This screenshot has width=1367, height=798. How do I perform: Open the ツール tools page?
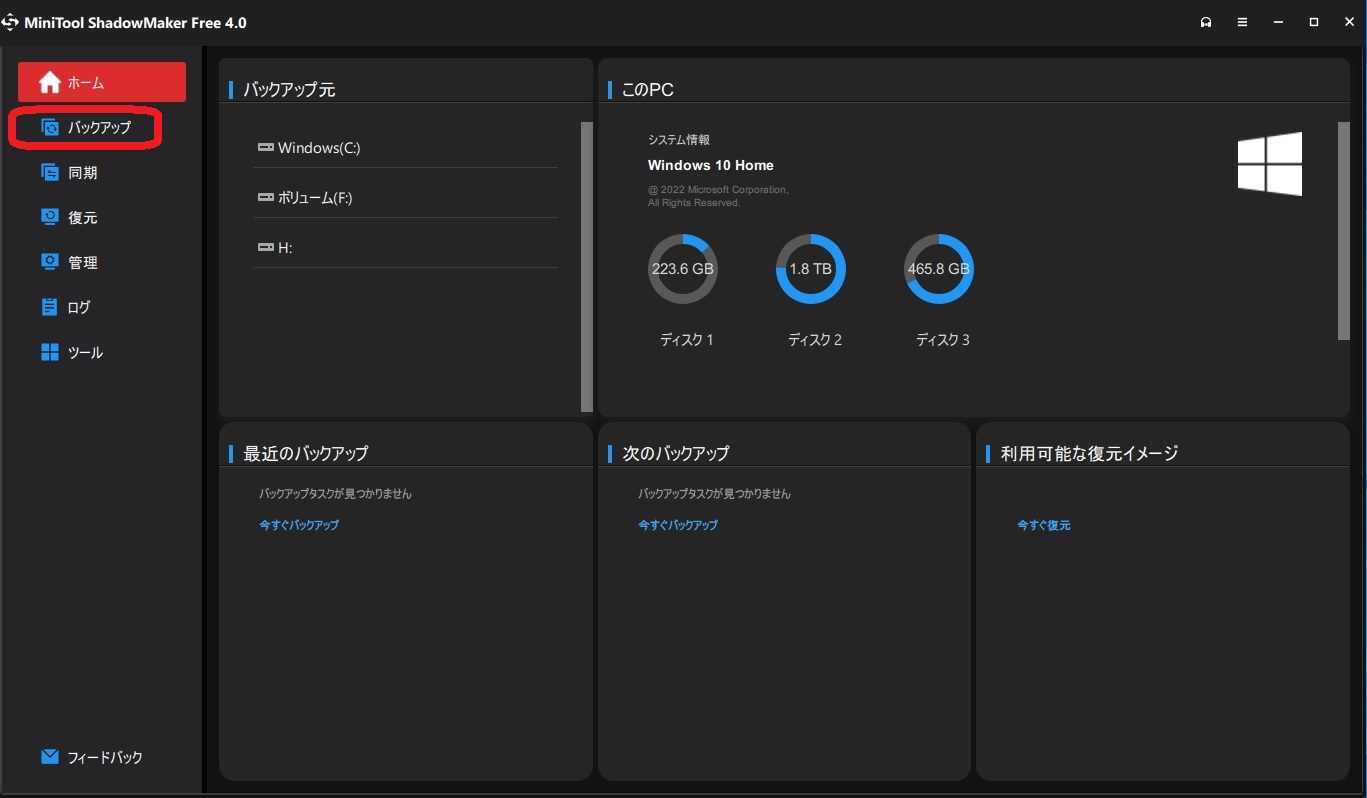[x=102, y=353]
